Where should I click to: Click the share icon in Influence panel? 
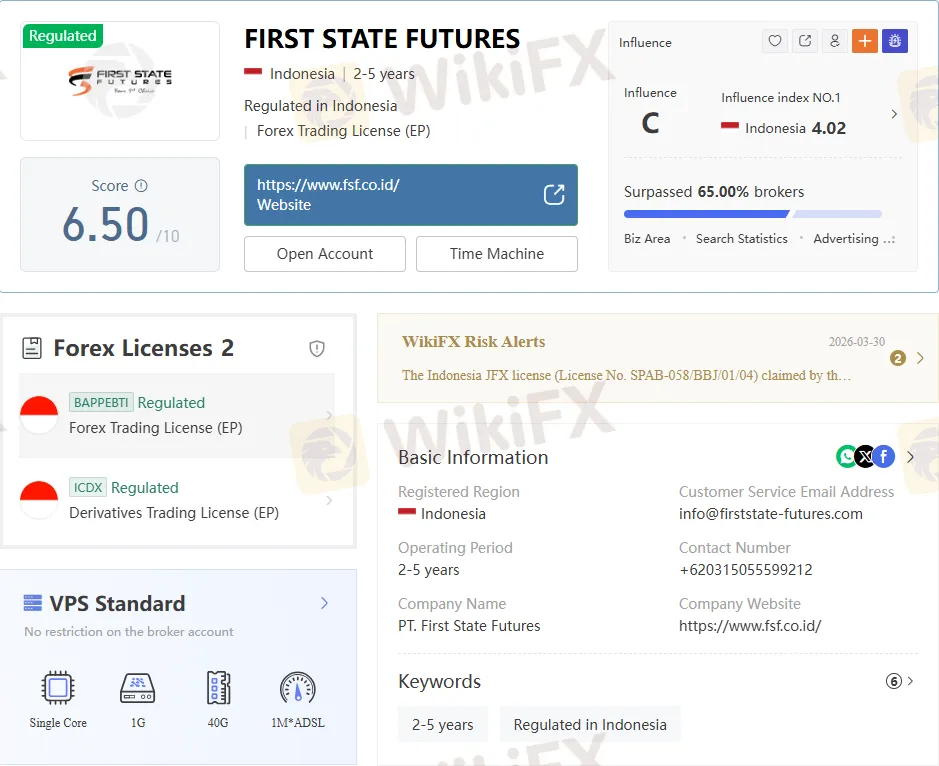tap(805, 41)
